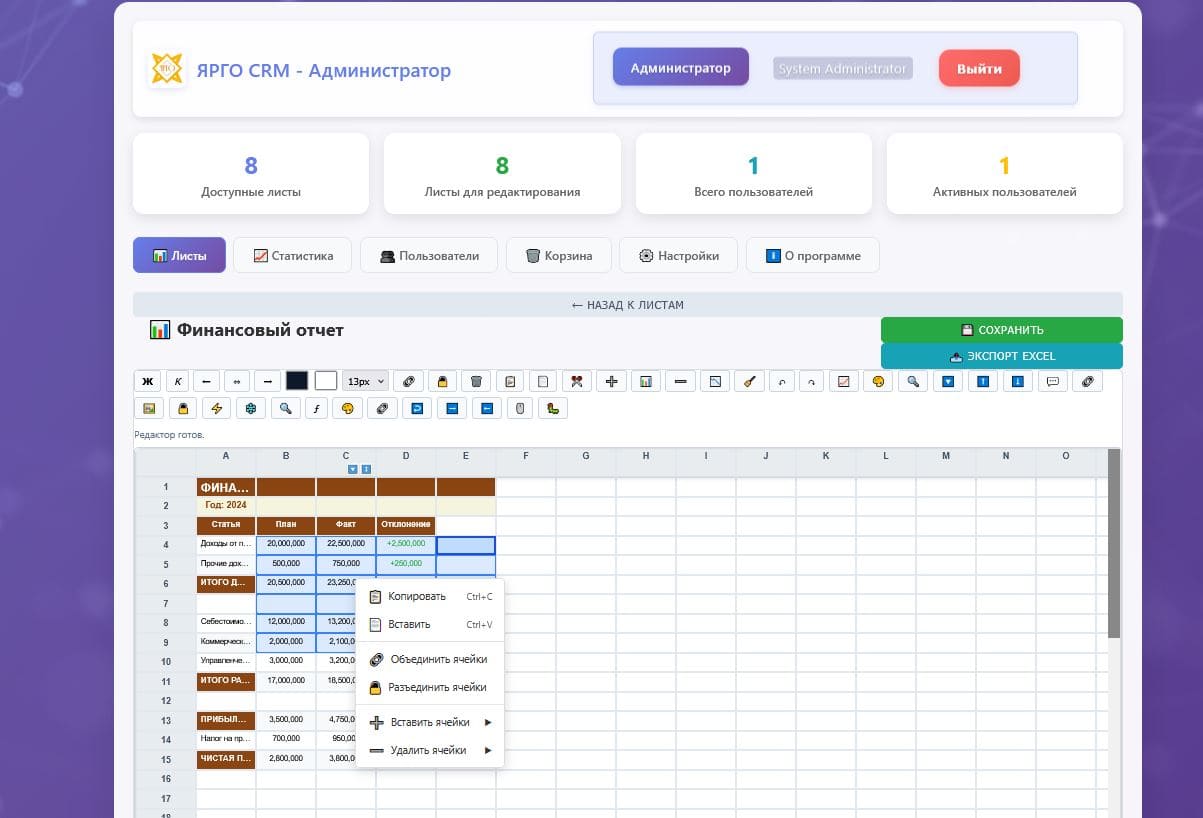The height and width of the screenshot is (818, 1203).
Task: Toggle italic formatting (К) in toolbar
Action: [x=178, y=381]
